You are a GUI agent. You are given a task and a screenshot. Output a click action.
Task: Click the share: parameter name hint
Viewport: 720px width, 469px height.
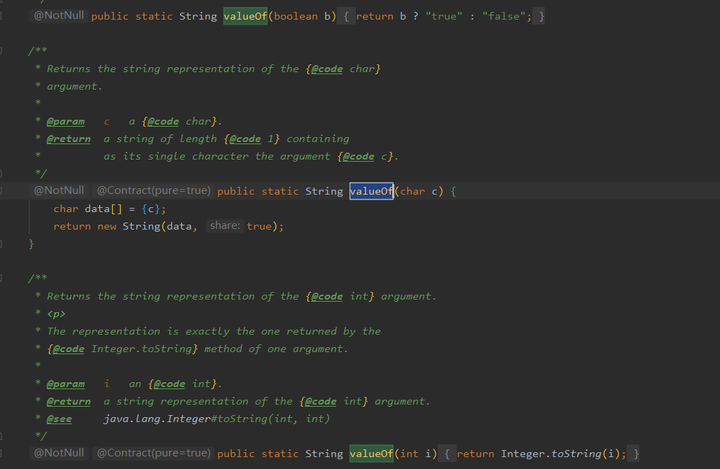[x=225, y=226]
